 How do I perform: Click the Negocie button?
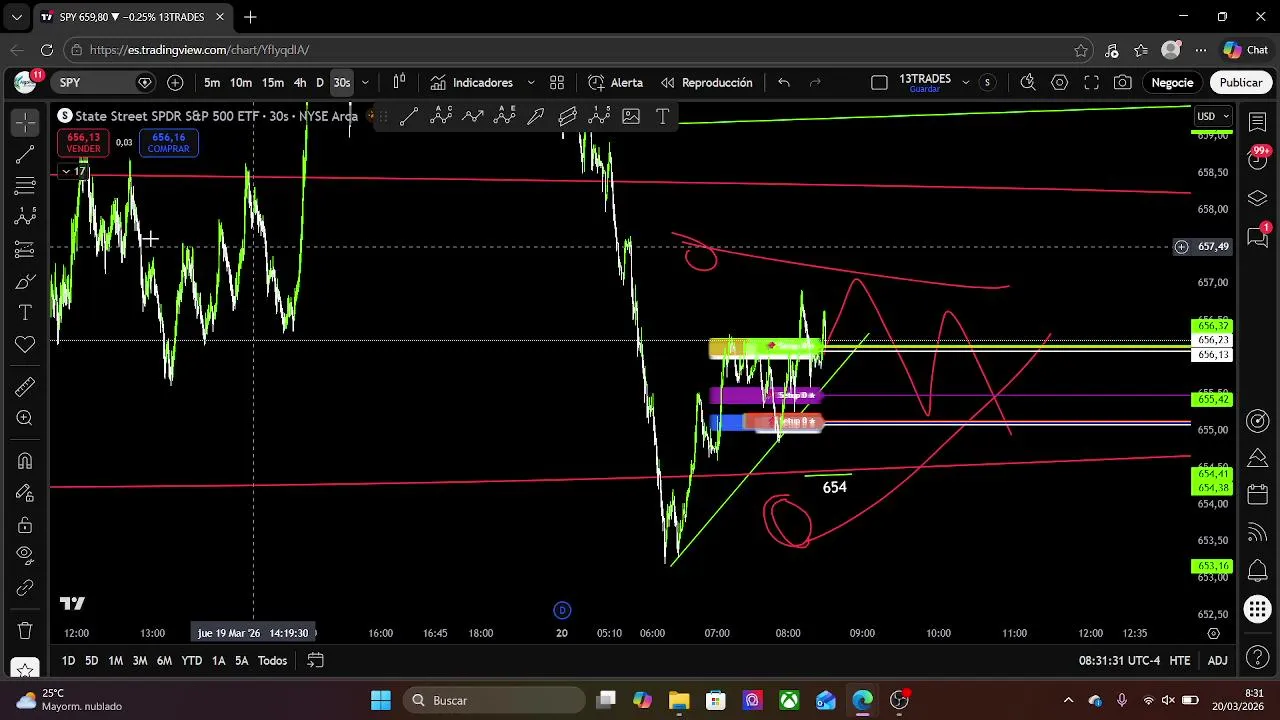(x=1172, y=83)
